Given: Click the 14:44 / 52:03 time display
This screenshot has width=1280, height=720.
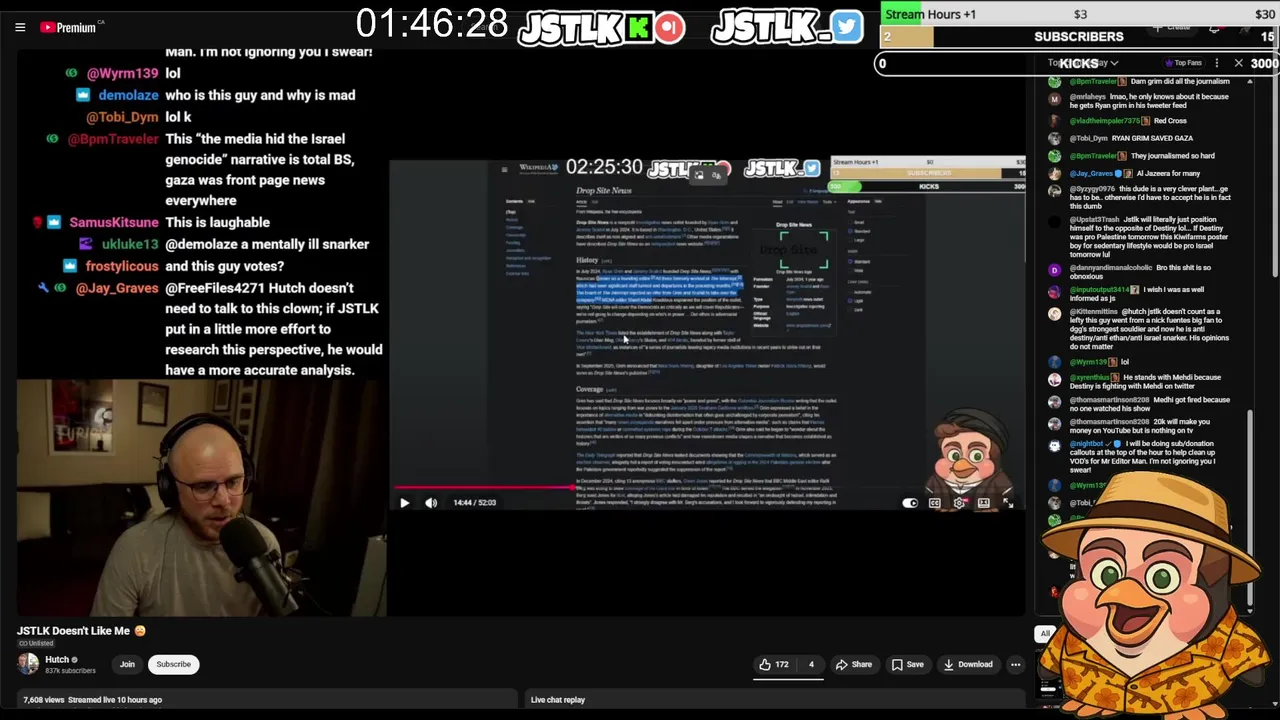Looking at the screenshot, I should pos(475,503).
